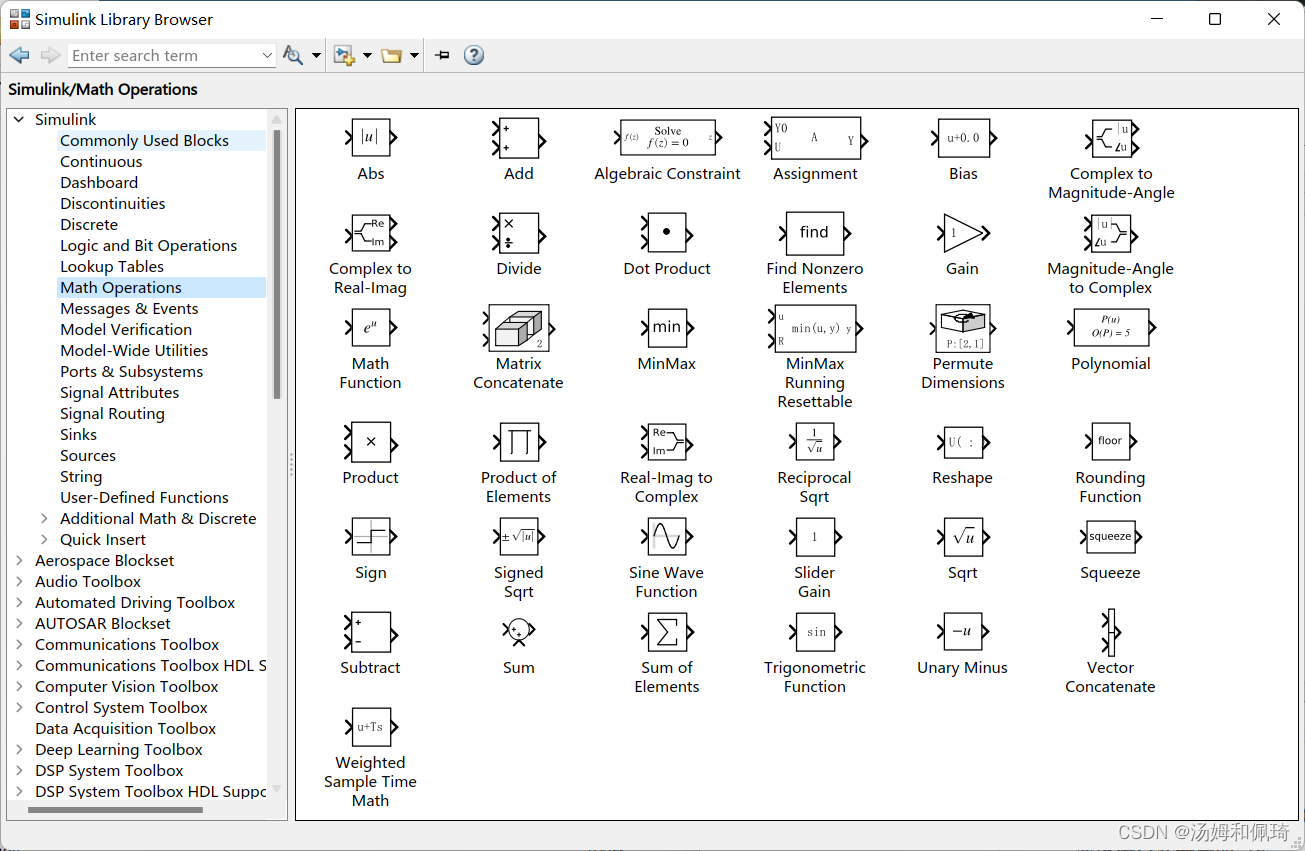The image size is (1305, 851).
Task: Open the Discontinuities library
Action: pos(113,204)
